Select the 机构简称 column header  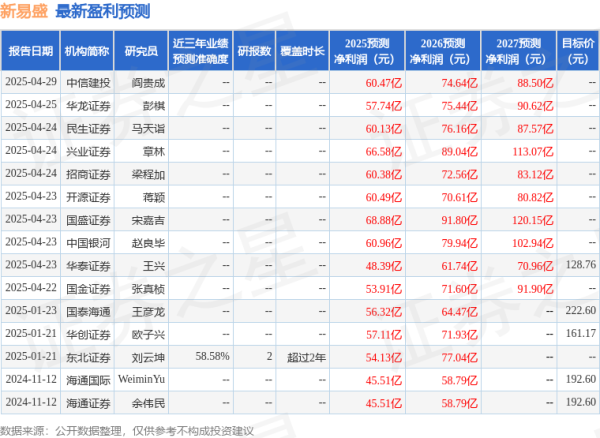pyautogui.click(x=87, y=51)
